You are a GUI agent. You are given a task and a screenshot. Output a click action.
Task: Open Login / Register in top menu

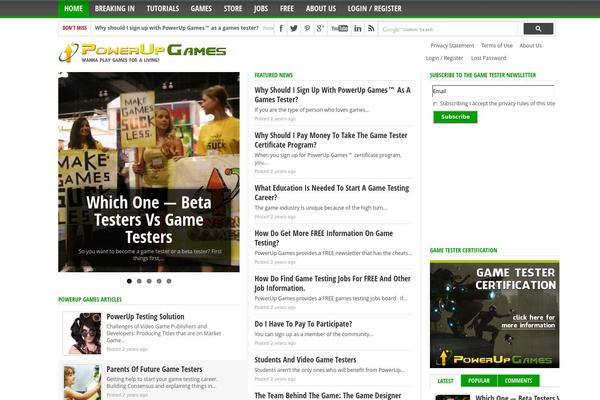tap(375, 8)
